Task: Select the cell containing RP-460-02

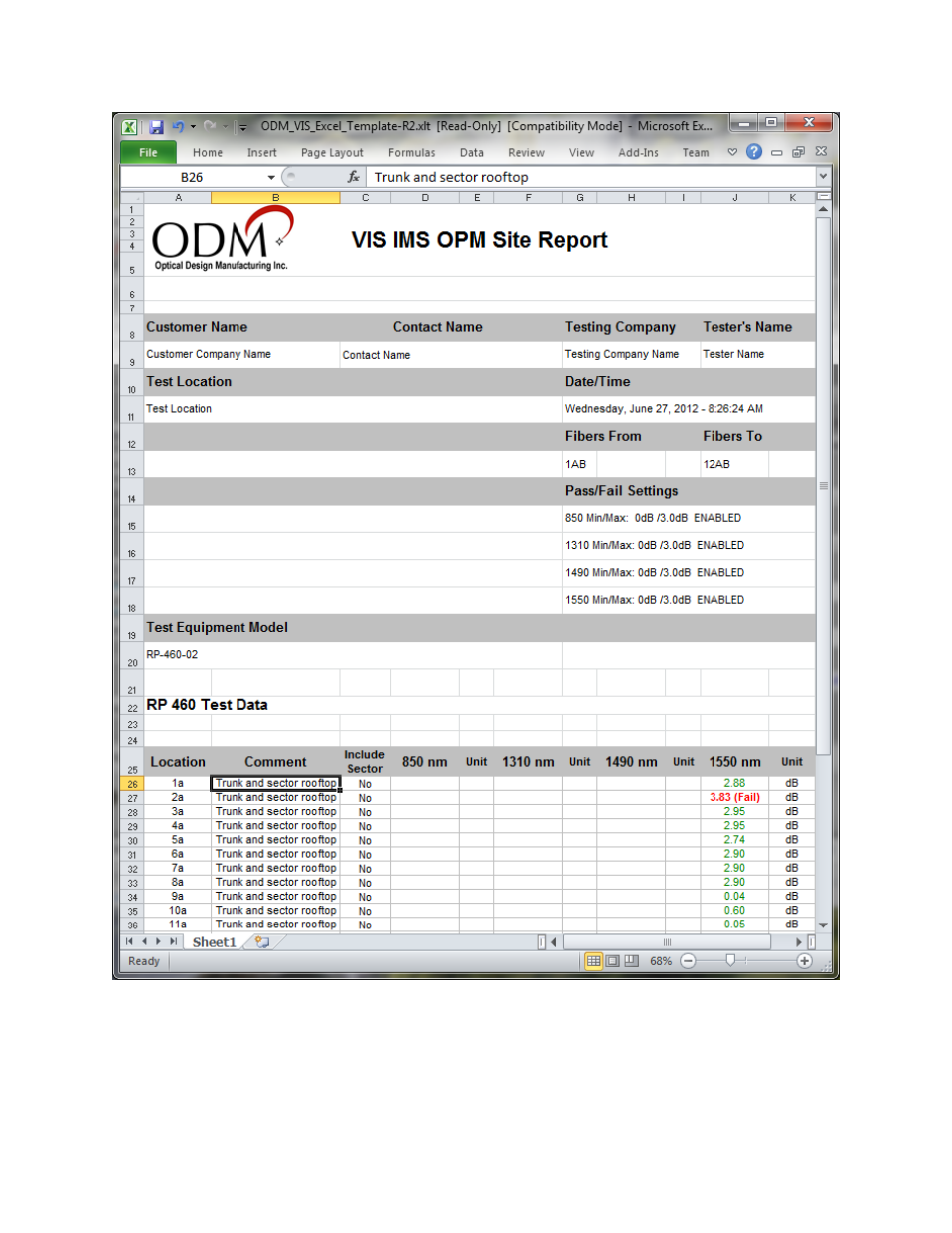Action: [x=353, y=655]
